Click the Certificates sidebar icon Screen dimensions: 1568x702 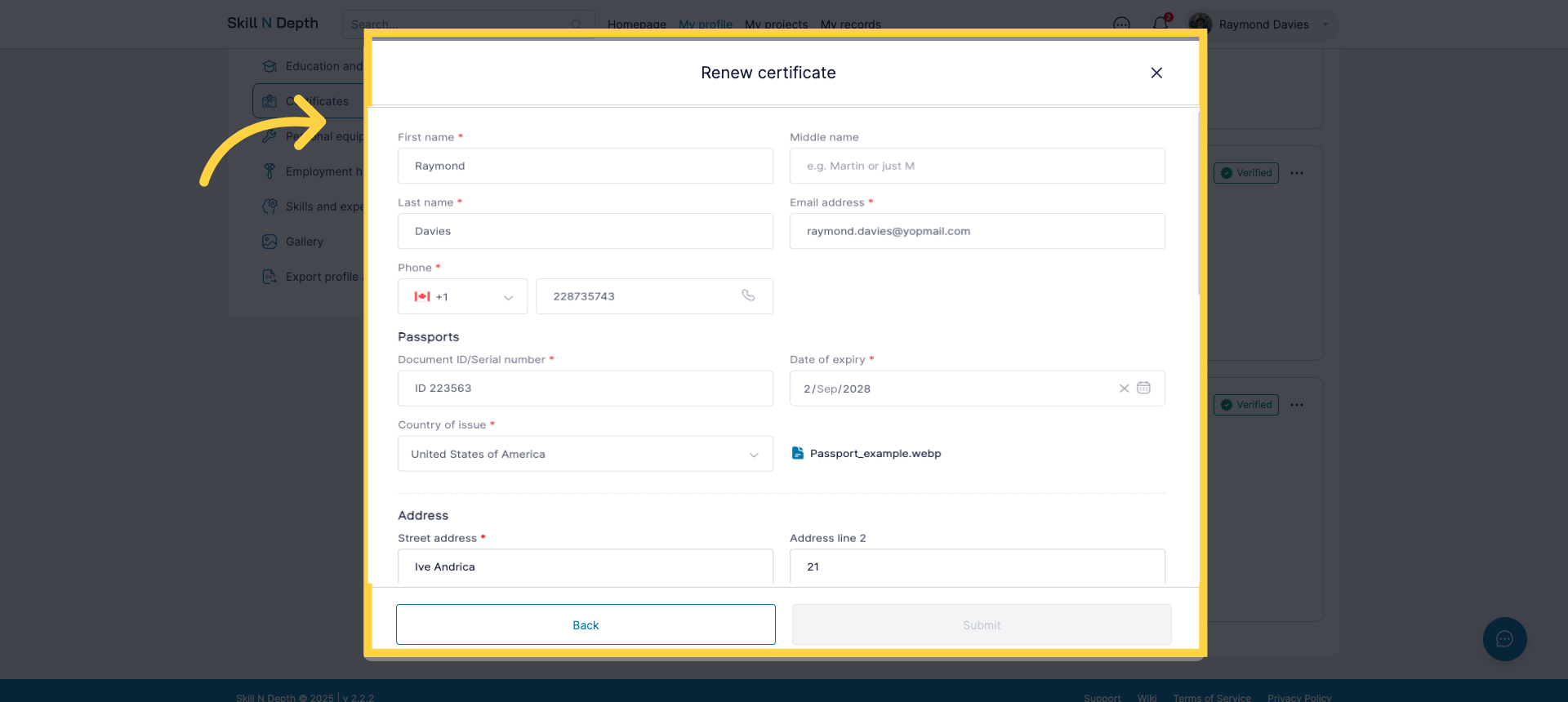click(x=269, y=101)
